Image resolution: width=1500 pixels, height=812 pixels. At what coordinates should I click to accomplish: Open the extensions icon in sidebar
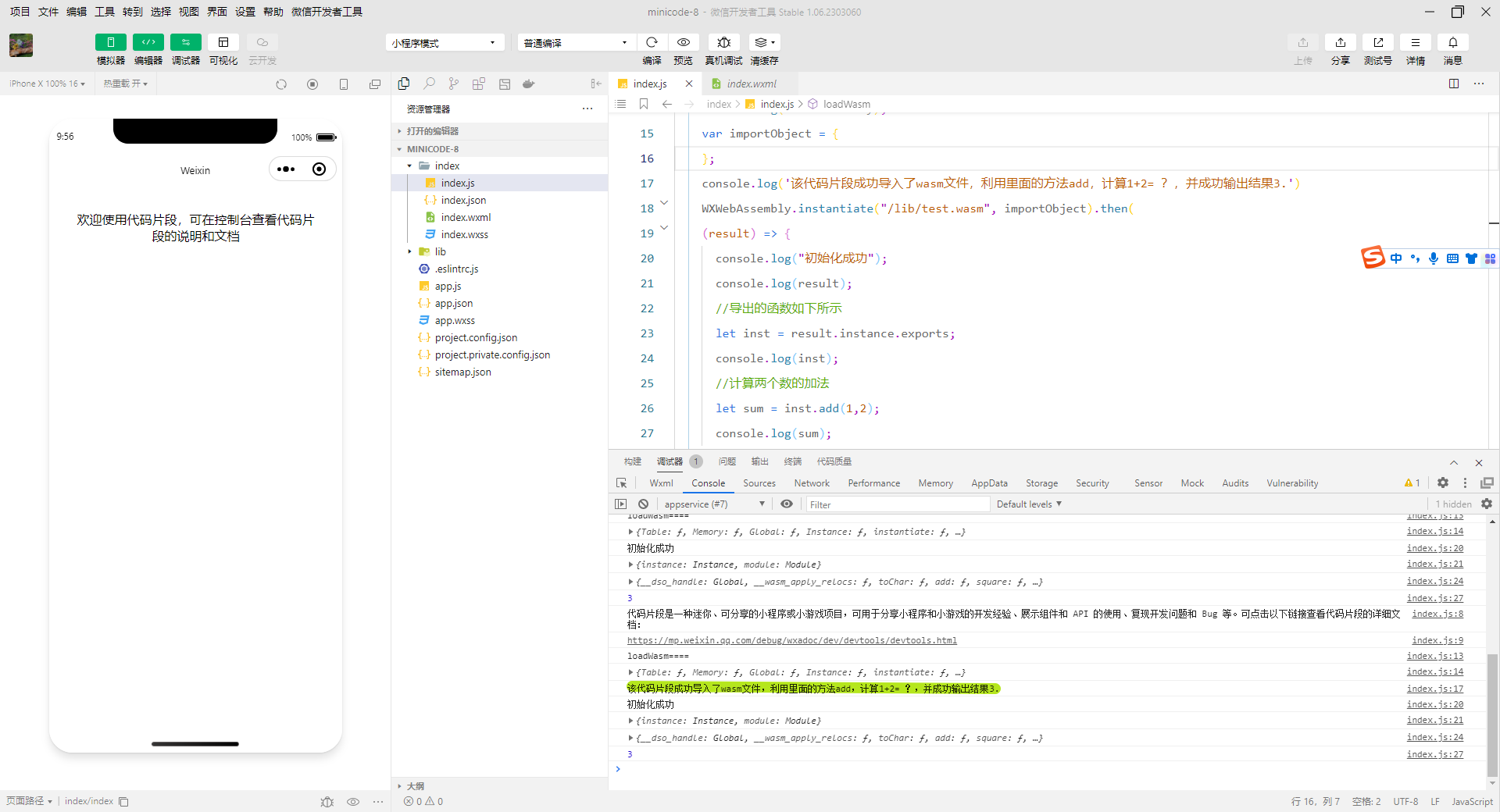(x=479, y=84)
